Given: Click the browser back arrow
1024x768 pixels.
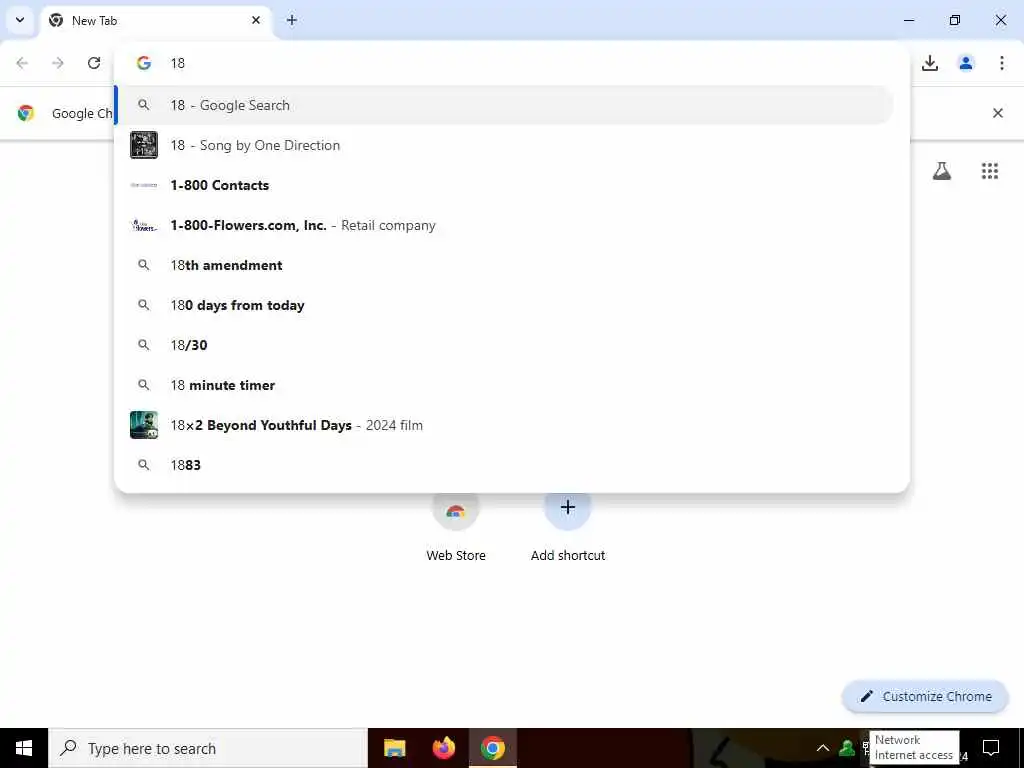Looking at the screenshot, I should click(22, 63).
